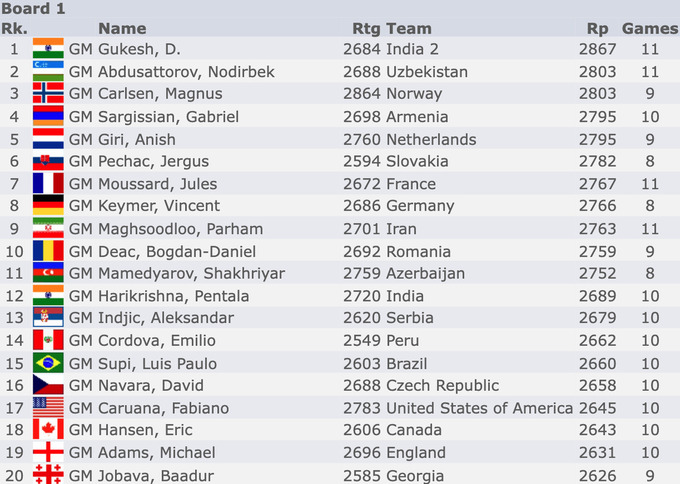Click the Canada flag beside Hansen, Eric
Viewport: 680px width, 484px height.
[x=48, y=429]
